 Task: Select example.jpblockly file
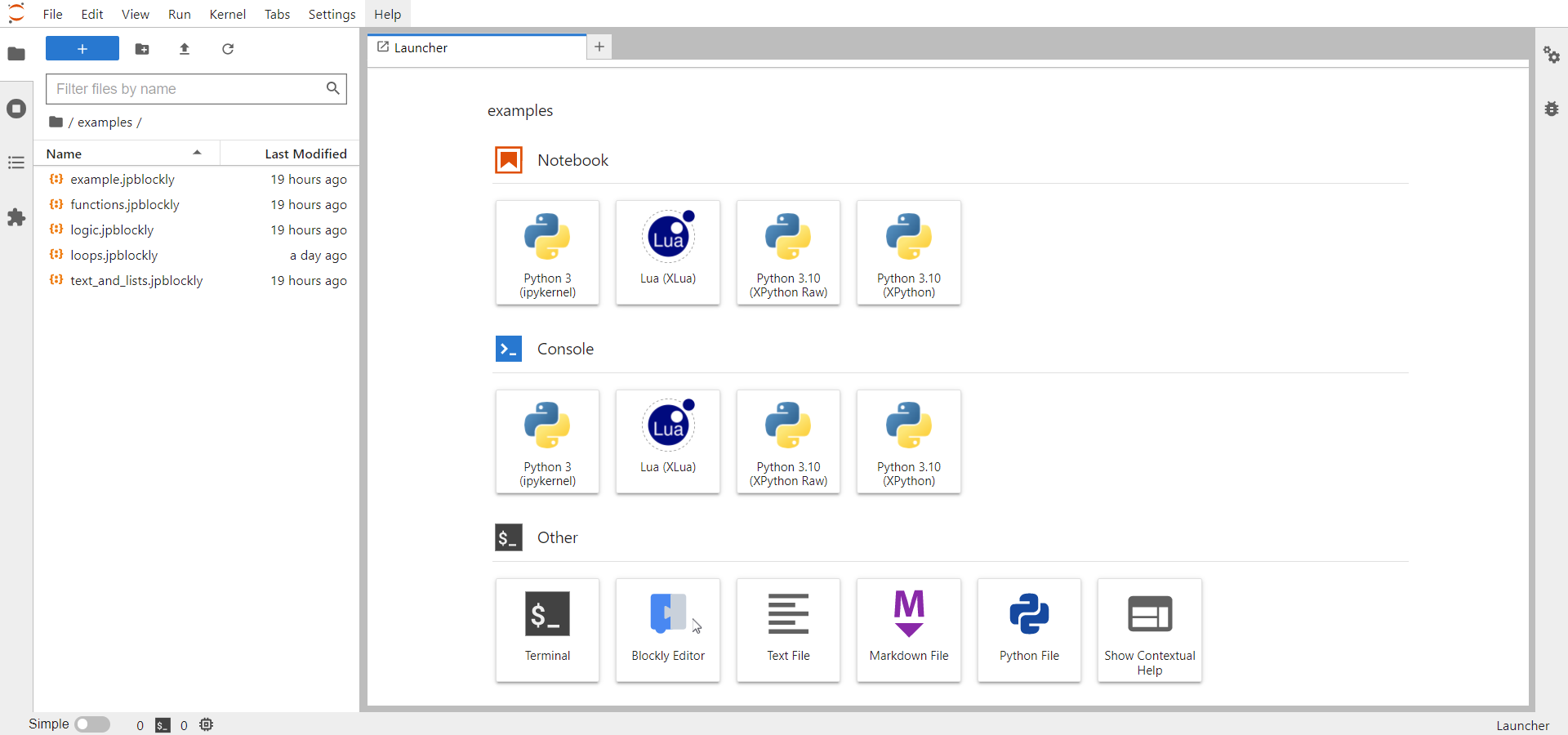point(196,179)
